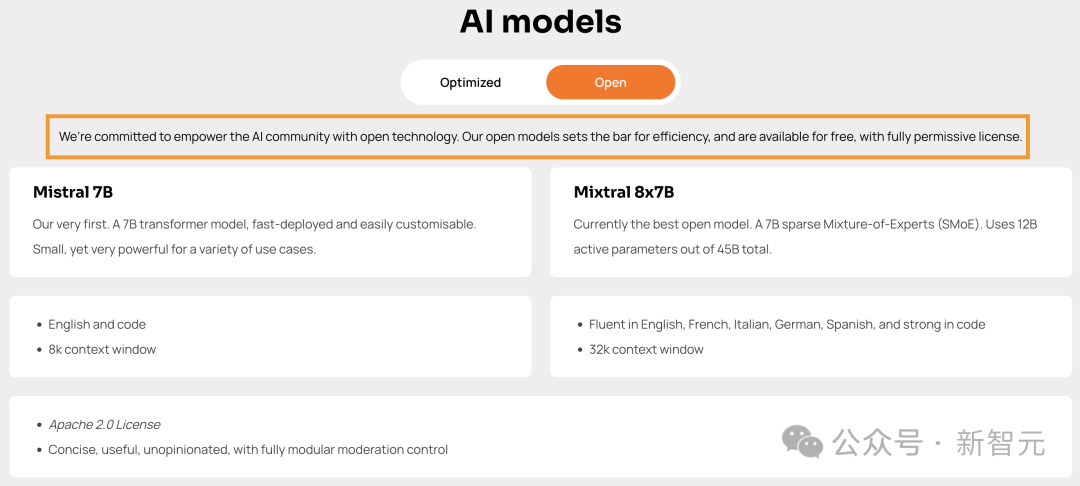The image size is (1080, 486).
Task: Click the "AI models" page heading
Action: tap(540, 21)
